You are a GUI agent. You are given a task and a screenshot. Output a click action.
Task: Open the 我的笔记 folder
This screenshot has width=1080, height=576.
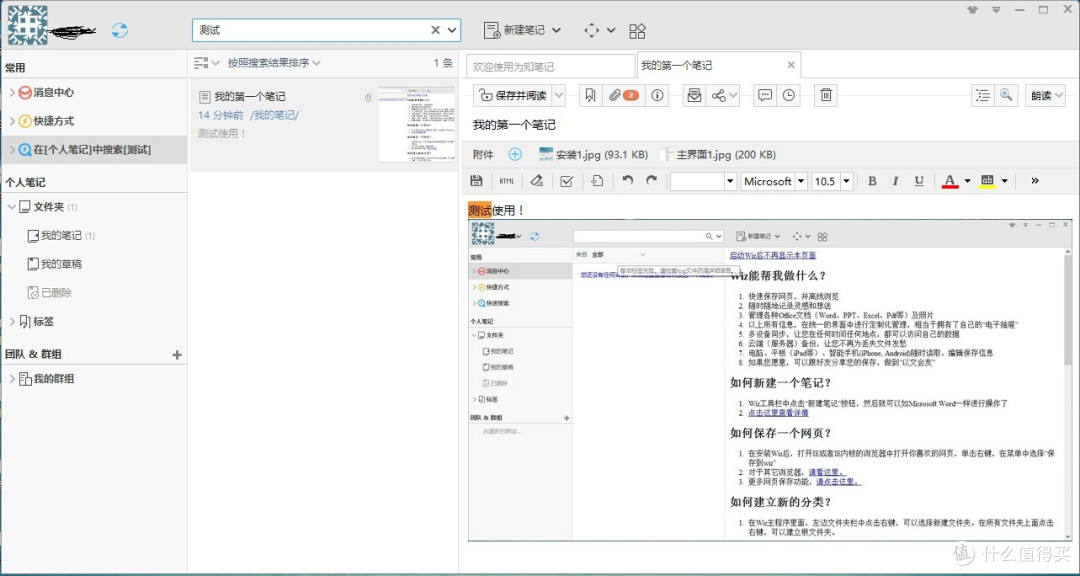coord(61,236)
